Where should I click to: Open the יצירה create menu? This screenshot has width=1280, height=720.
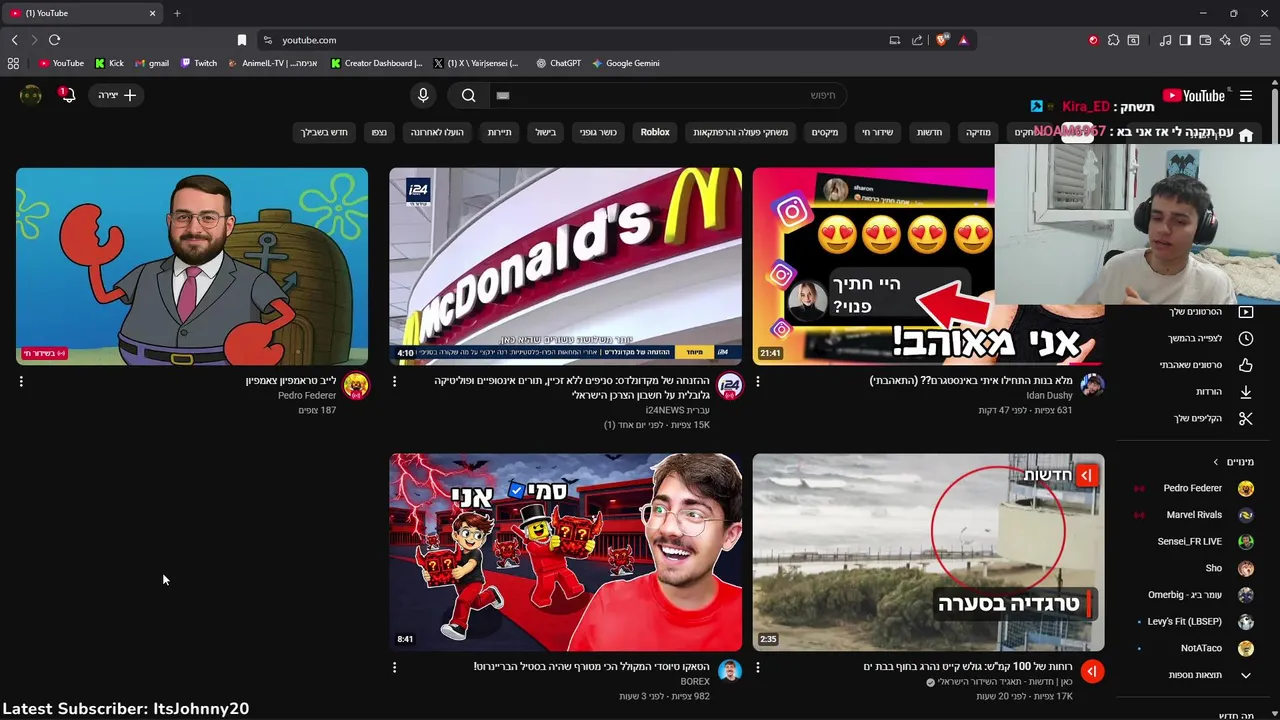coord(116,95)
